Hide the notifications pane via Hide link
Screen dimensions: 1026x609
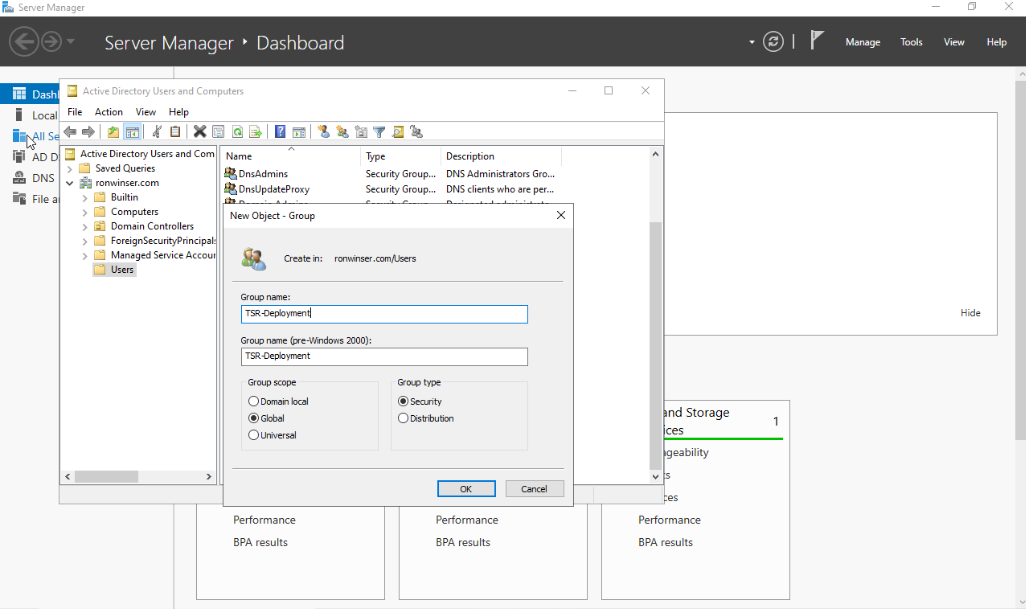click(x=969, y=312)
